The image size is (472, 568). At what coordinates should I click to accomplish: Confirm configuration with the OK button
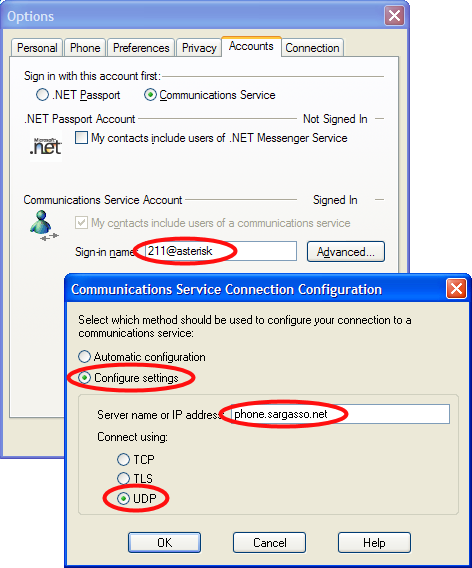[x=164, y=542]
